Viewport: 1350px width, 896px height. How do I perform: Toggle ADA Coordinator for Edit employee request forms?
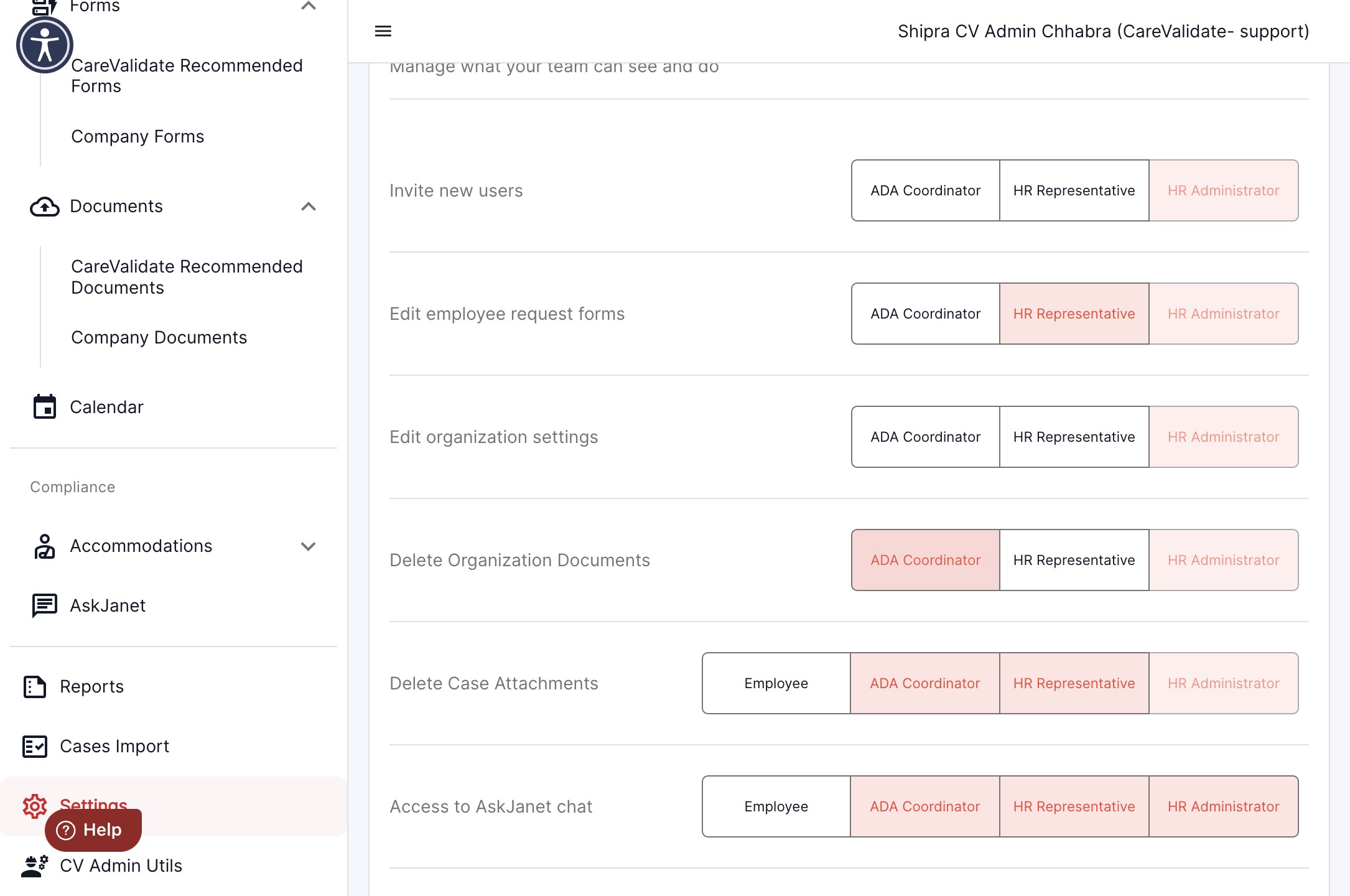tap(926, 314)
